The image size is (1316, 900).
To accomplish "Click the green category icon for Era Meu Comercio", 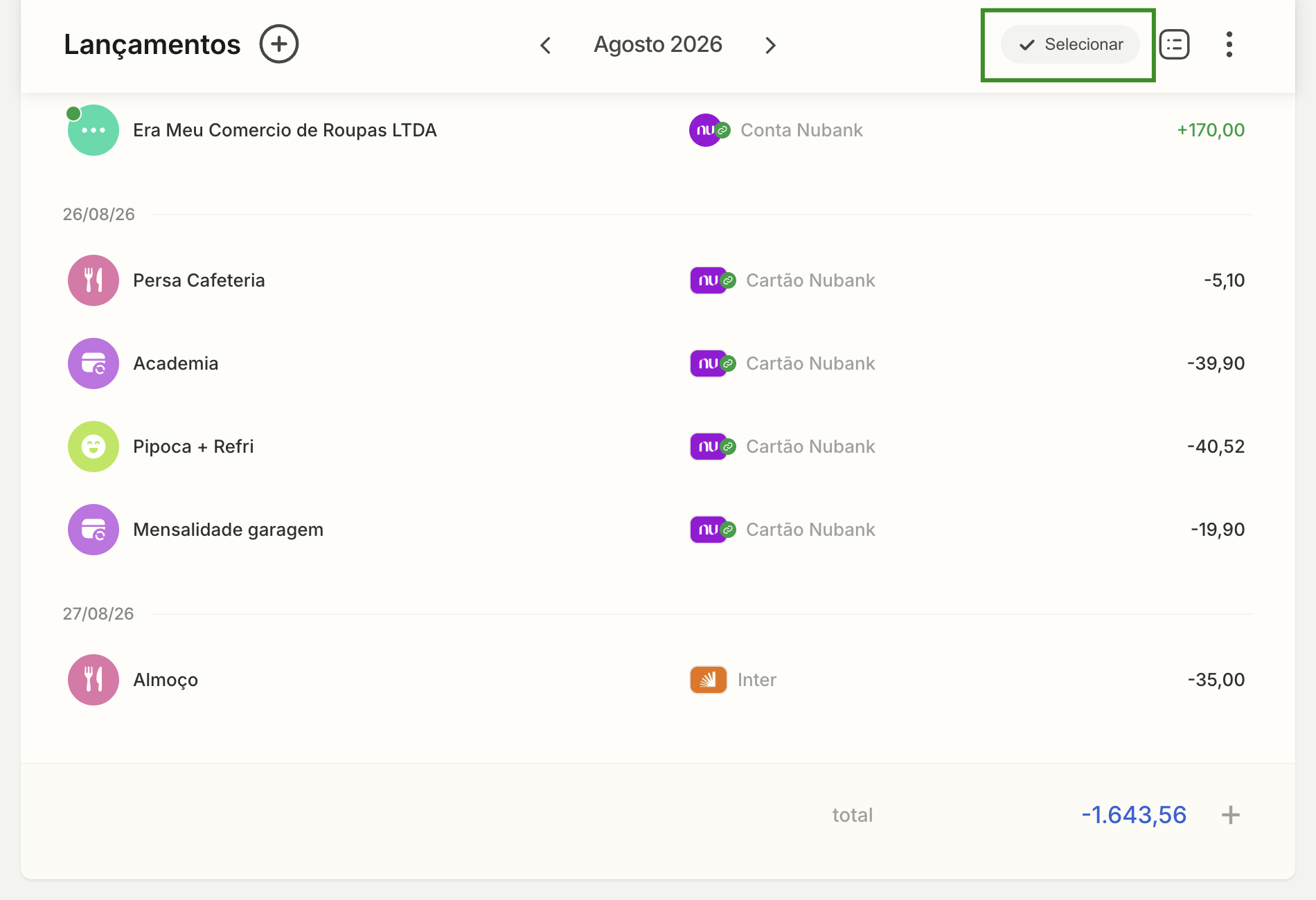I will [94, 130].
